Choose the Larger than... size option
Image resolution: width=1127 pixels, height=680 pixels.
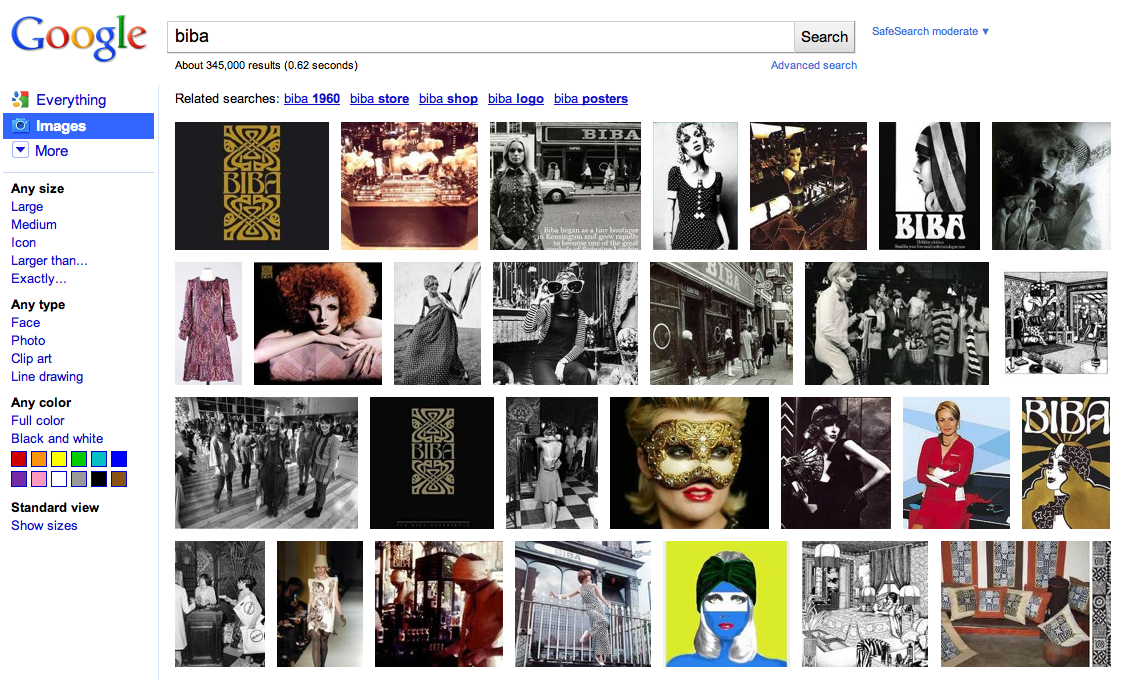49,260
